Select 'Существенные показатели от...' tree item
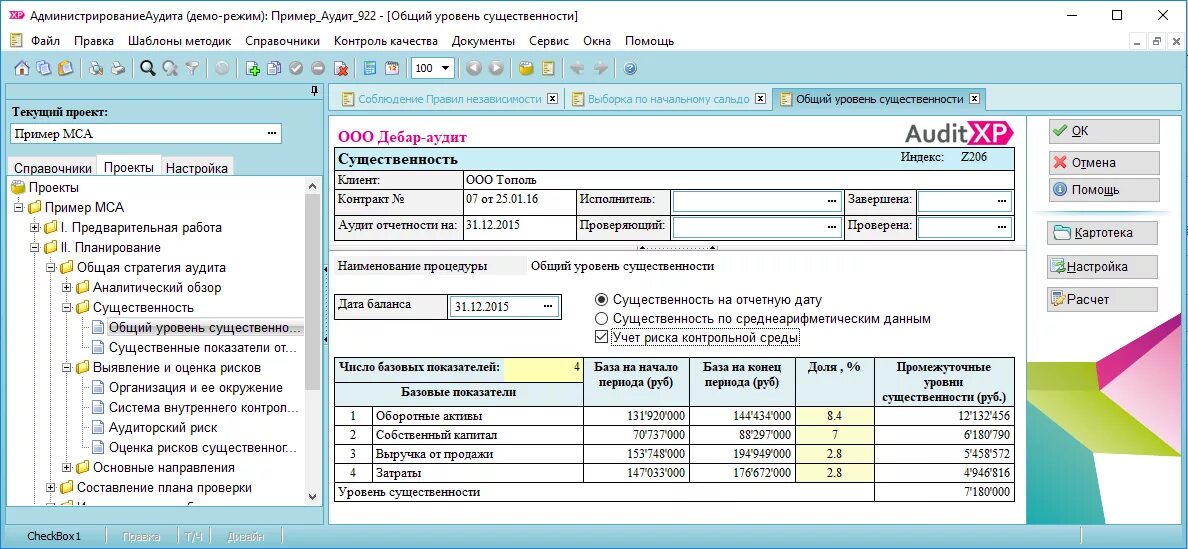This screenshot has height=549, width=1188. pyautogui.click(x=202, y=348)
